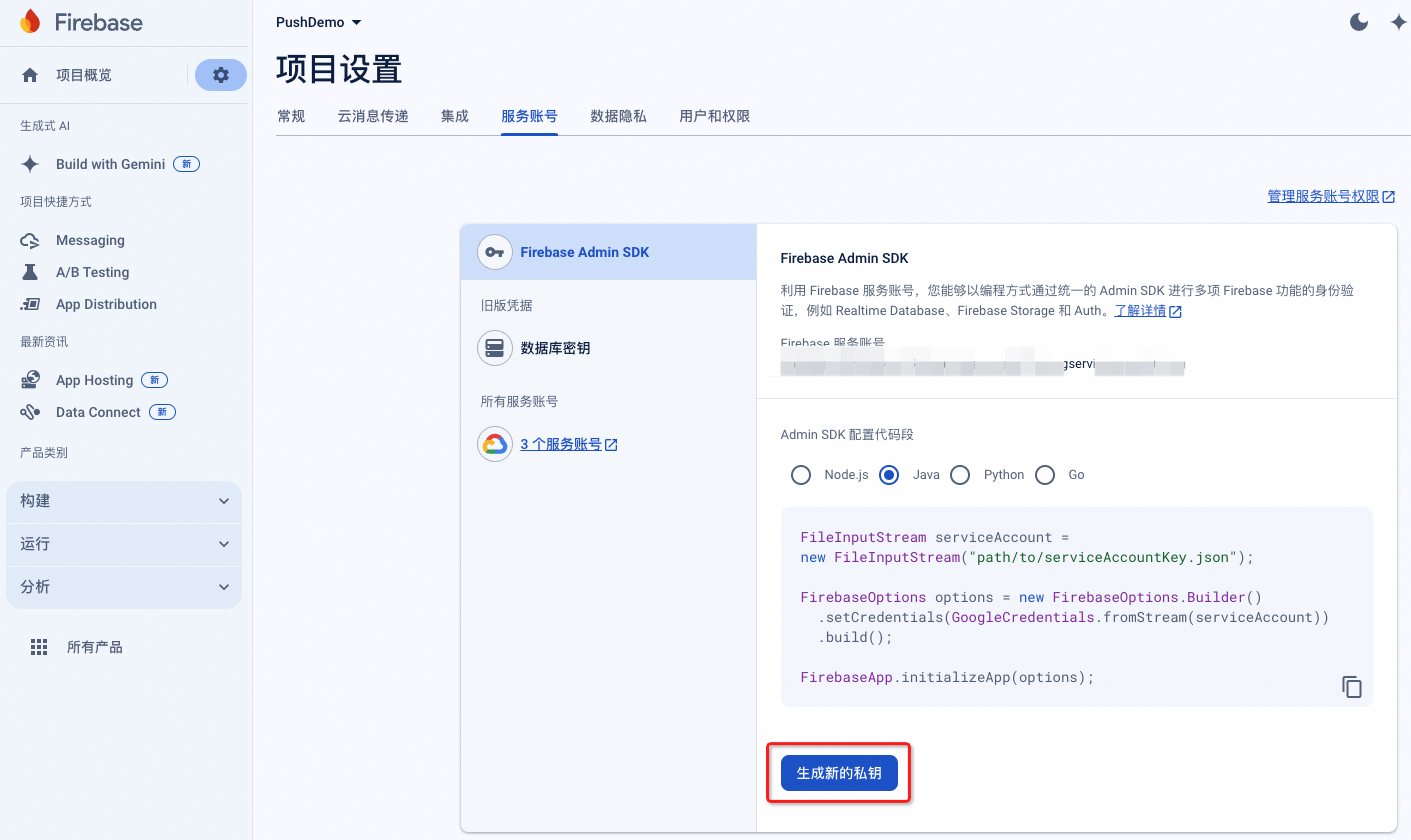
Task: Open Build with Gemini label
Action: tap(110, 164)
